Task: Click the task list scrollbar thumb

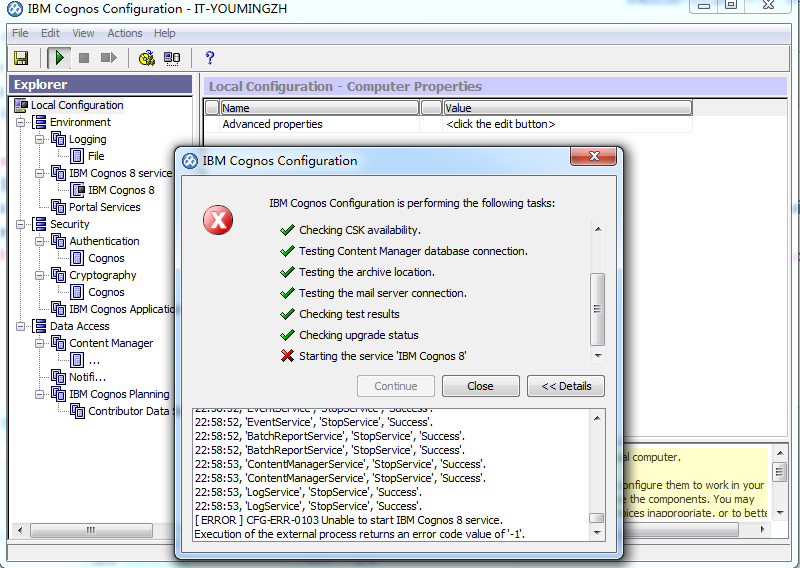Action: (x=597, y=309)
